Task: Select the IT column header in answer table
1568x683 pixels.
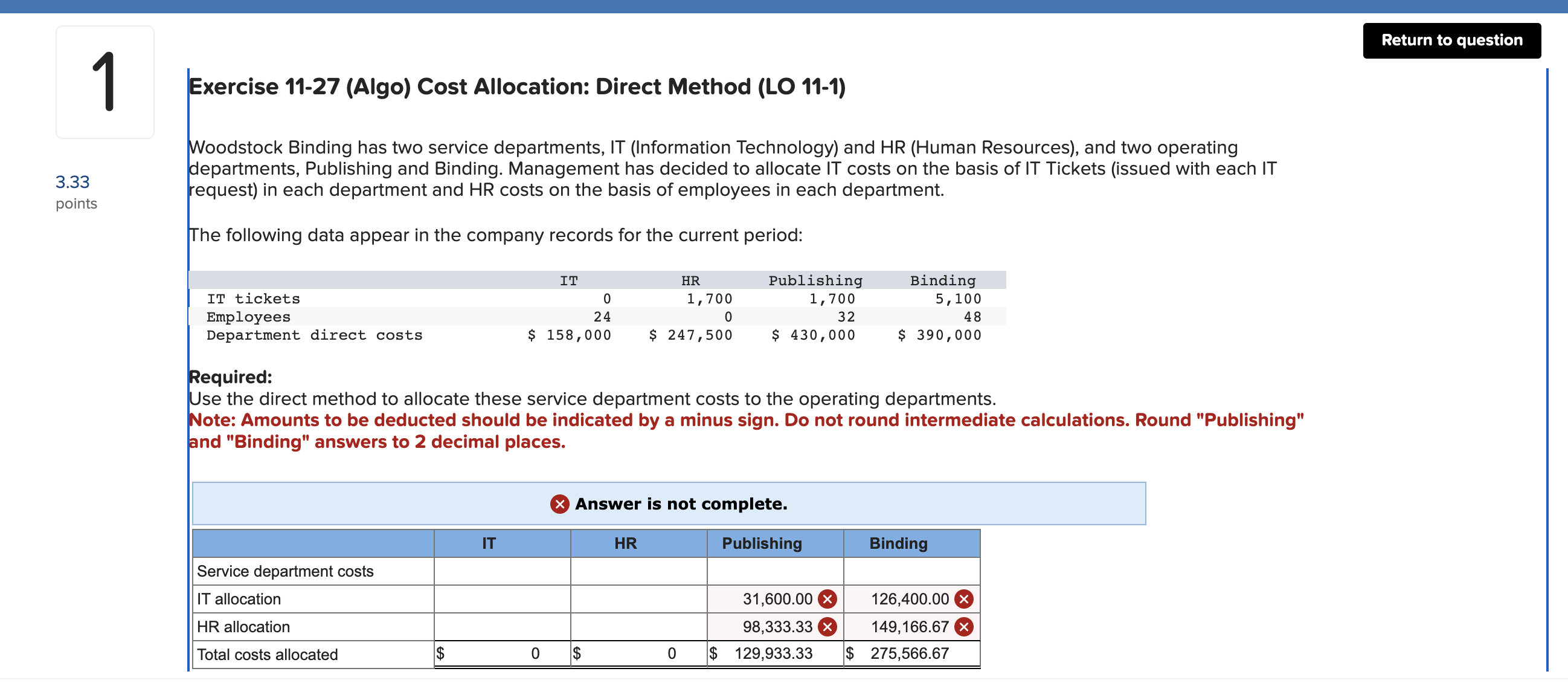Action: tap(488, 543)
